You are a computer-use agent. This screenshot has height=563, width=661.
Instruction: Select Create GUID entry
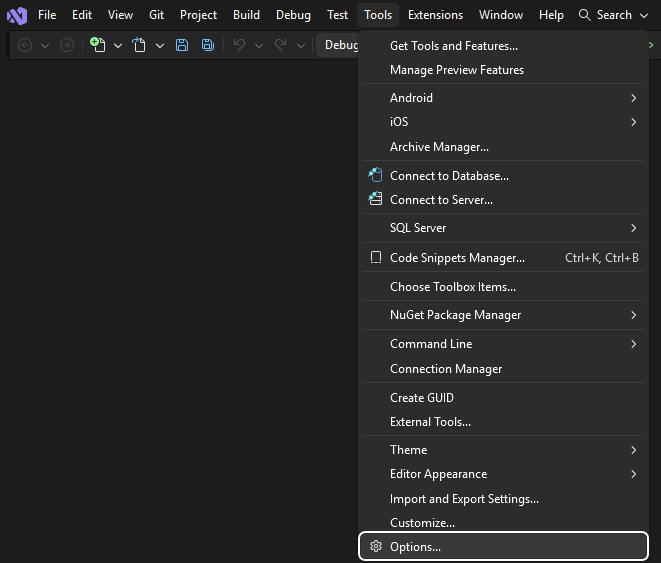503,398
